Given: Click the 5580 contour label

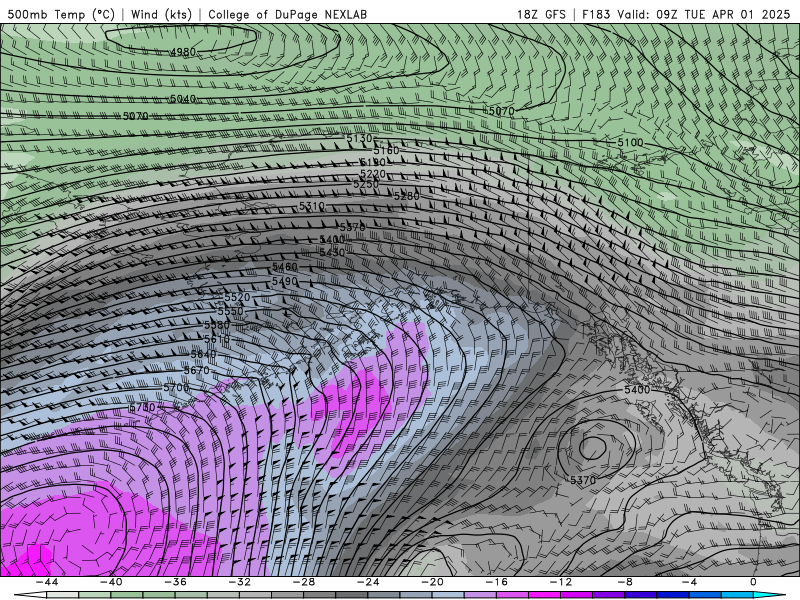Looking at the screenshot, I should tap(217, 325).
